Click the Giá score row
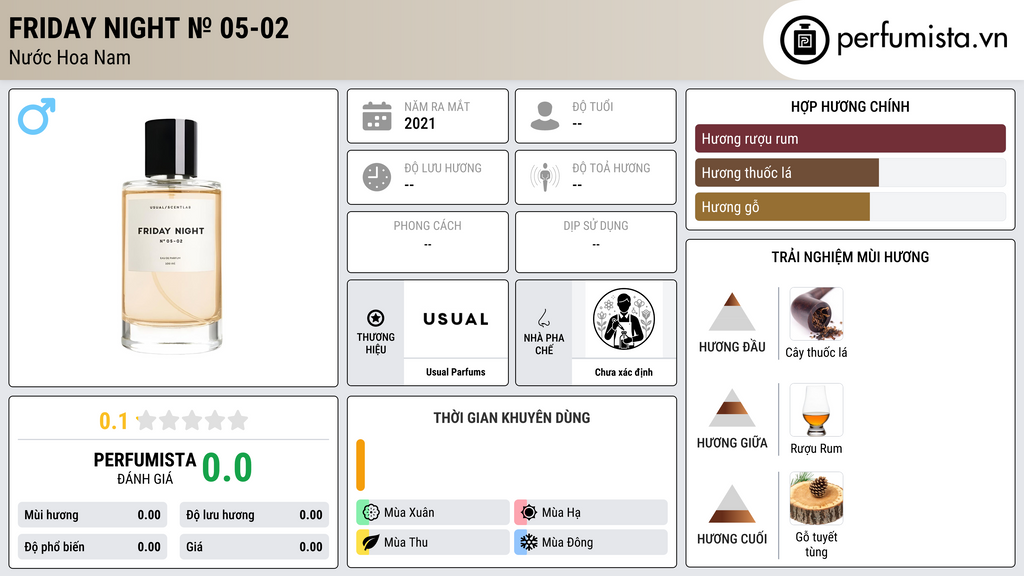Image resolution: width=1024 pixels, height=576 pixels. point(254,547)
